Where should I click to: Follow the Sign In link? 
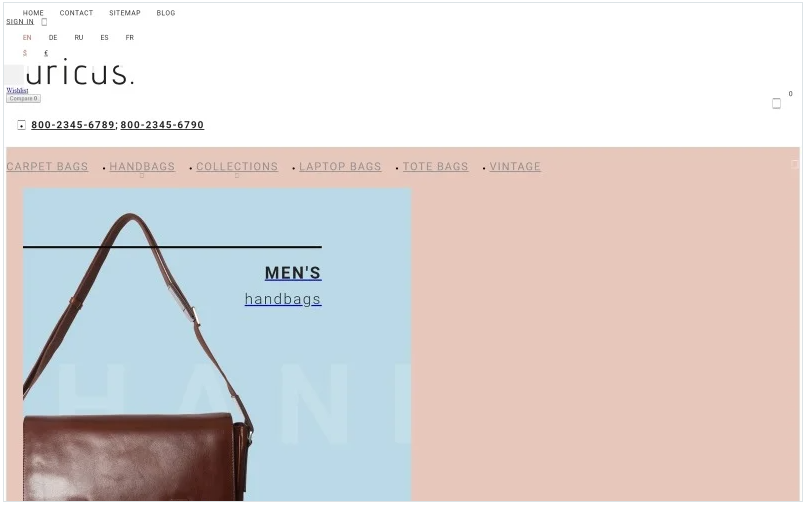pyautogui.click(x=20, y=22)
